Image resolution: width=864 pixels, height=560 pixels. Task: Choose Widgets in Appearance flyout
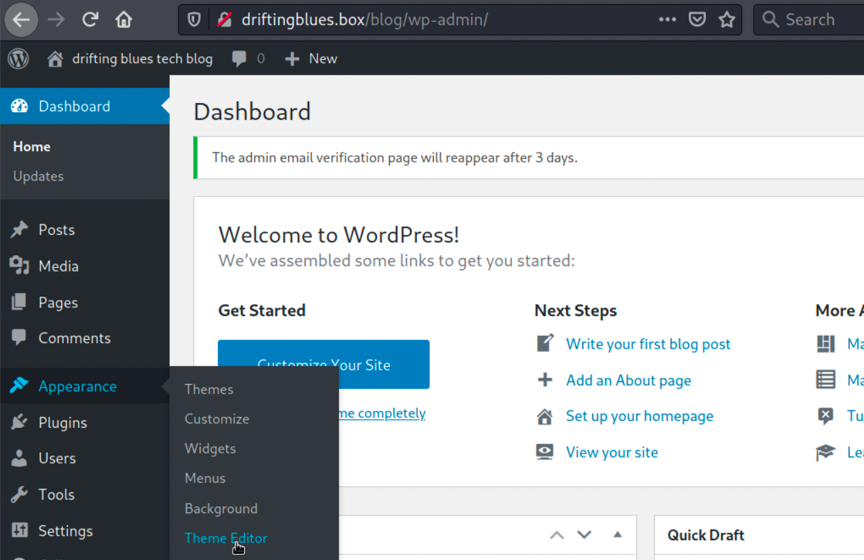[210, 449]
